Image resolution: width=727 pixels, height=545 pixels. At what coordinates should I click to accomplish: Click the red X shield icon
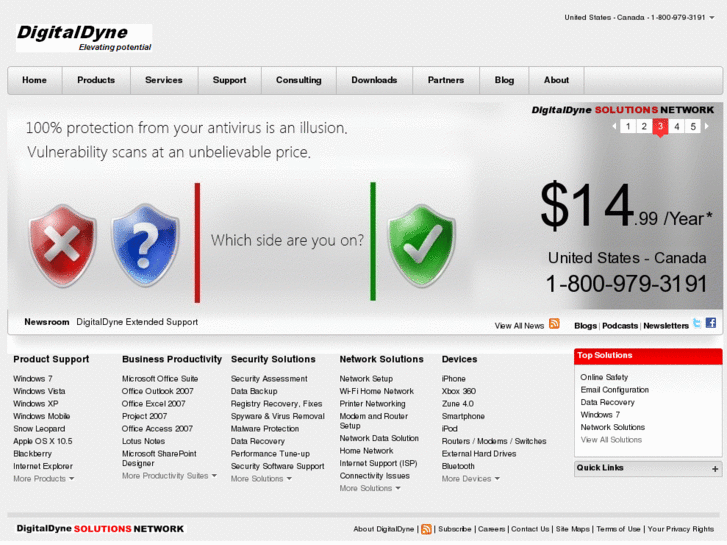click(62, 245)
